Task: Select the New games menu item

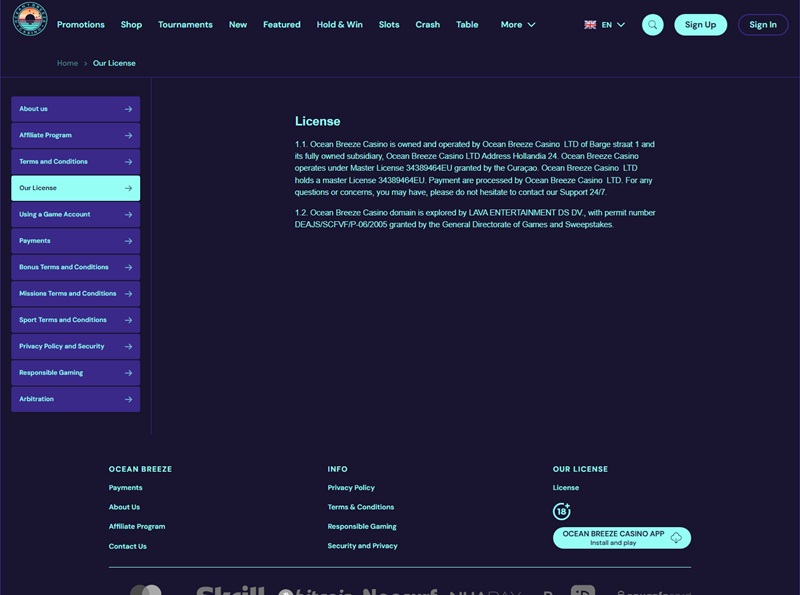Action: pos(238,24)
